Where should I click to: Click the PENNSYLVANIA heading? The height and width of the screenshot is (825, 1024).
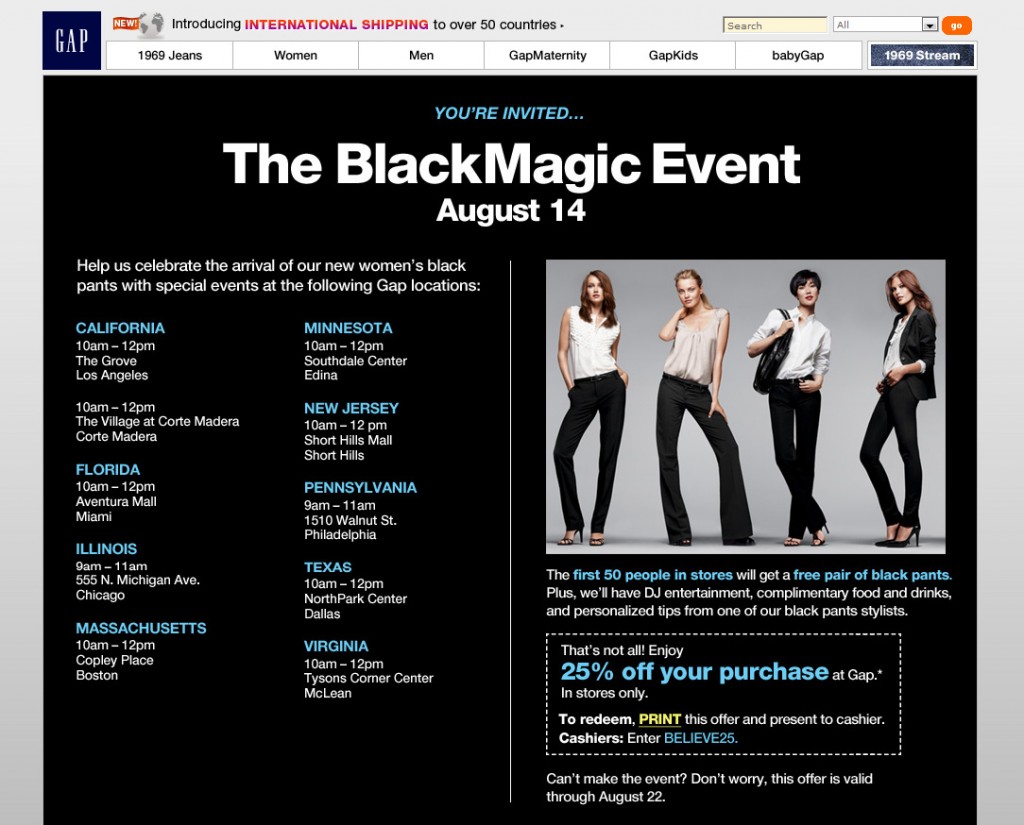[x=360, y=488]
